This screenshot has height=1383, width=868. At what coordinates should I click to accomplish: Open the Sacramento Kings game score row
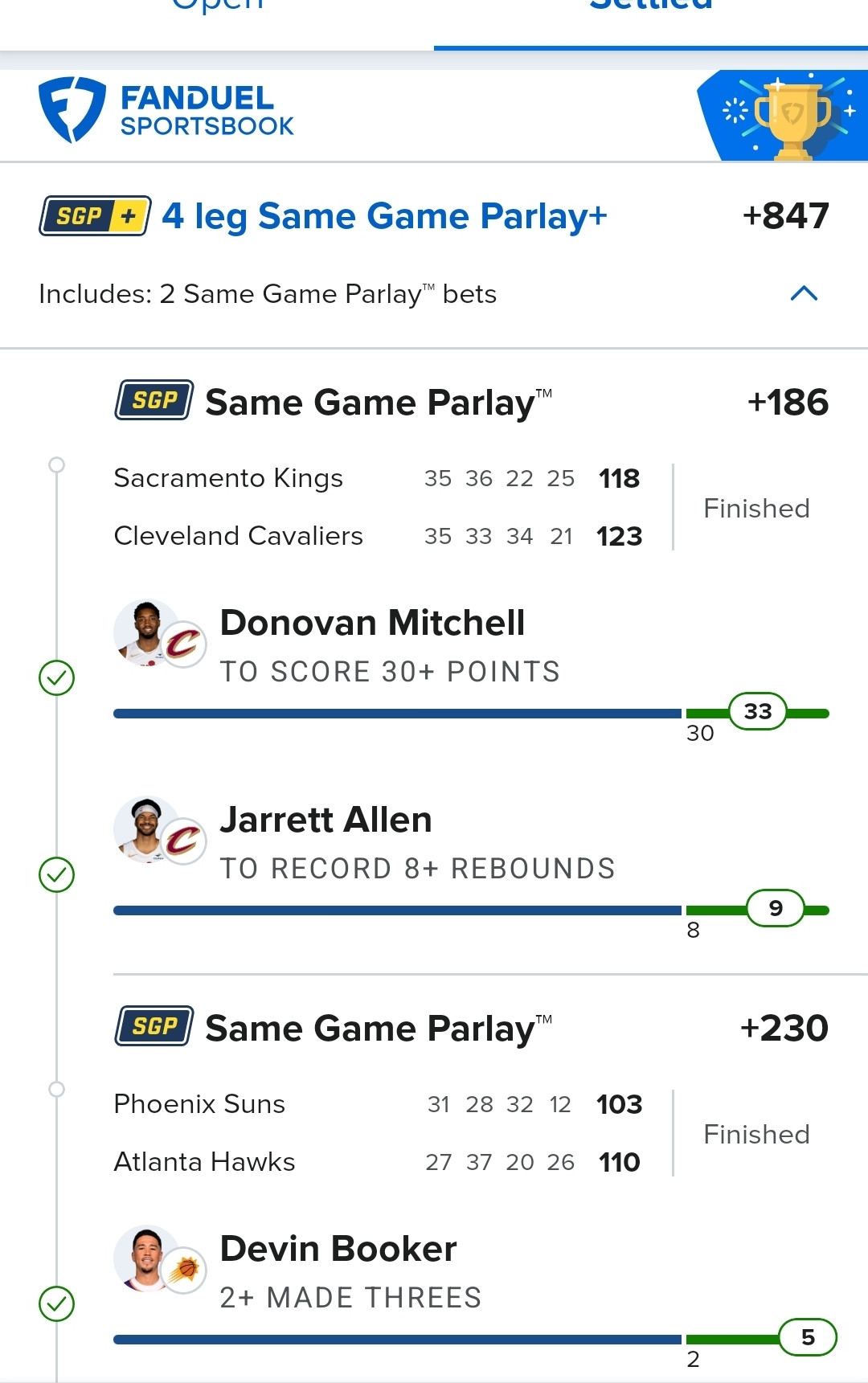point(378,478)
